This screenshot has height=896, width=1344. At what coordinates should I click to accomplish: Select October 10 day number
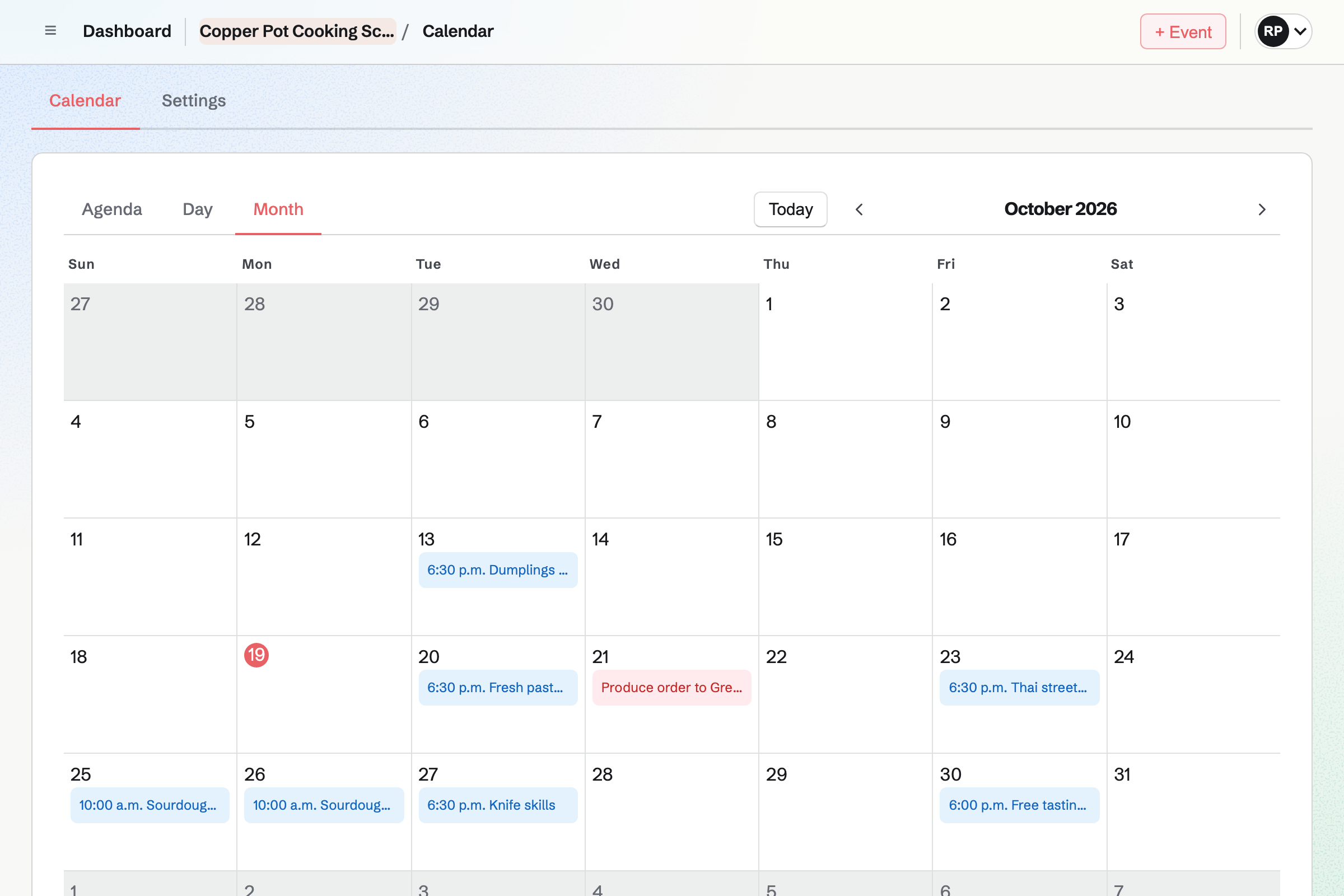(x=1122, y=422)
